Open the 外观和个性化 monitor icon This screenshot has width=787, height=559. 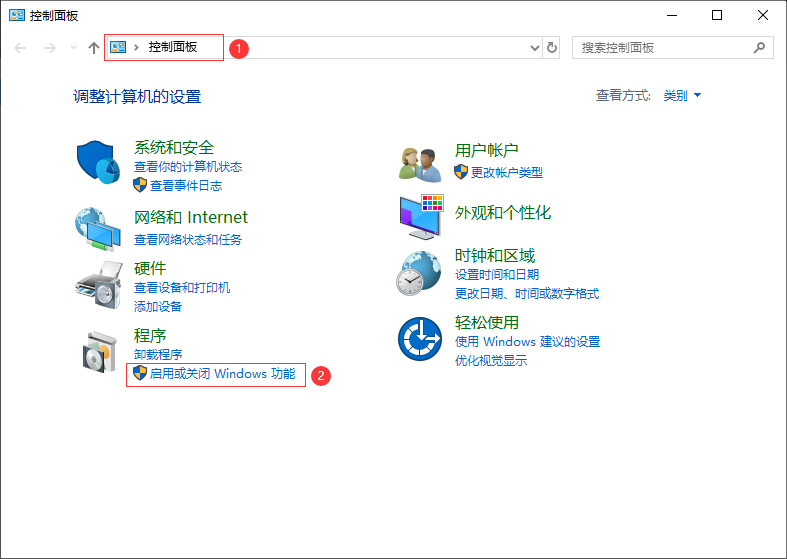coord(421,217)
